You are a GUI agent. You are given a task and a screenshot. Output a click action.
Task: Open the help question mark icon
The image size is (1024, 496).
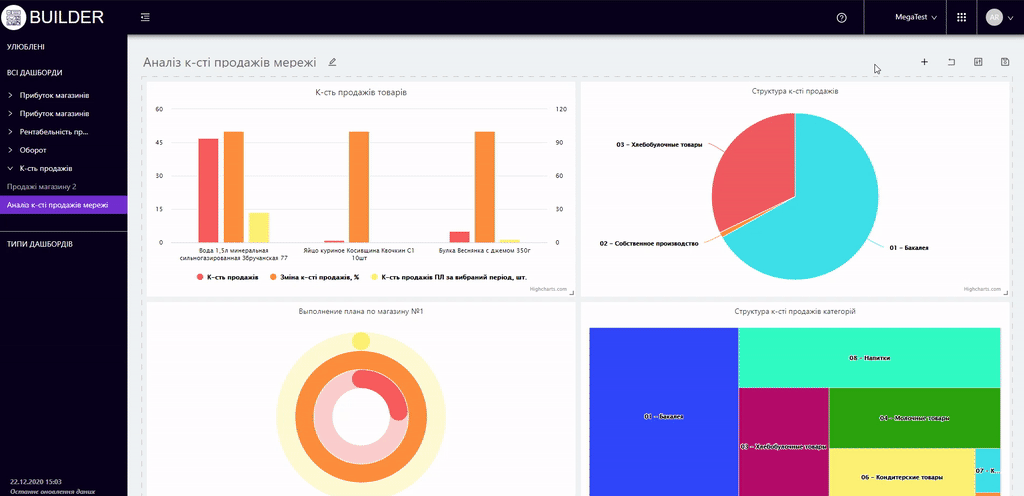(841, 17)
